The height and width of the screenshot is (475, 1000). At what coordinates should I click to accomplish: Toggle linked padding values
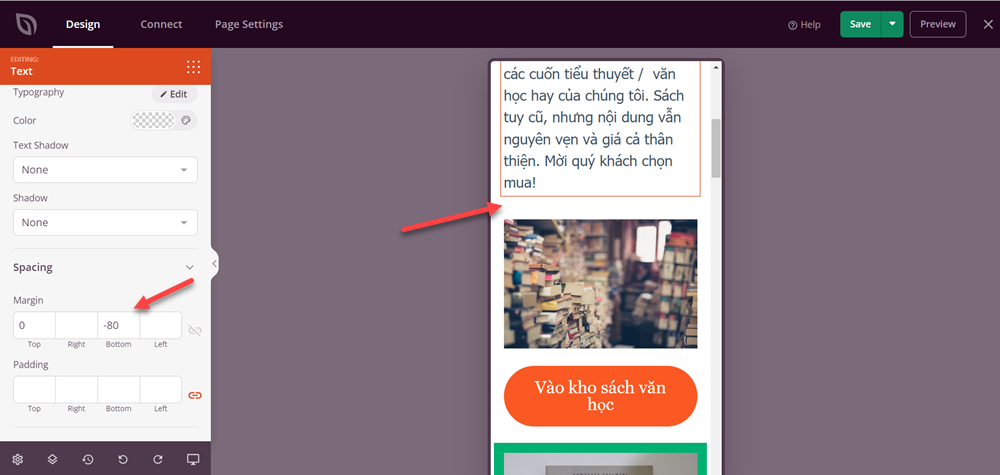195,395
